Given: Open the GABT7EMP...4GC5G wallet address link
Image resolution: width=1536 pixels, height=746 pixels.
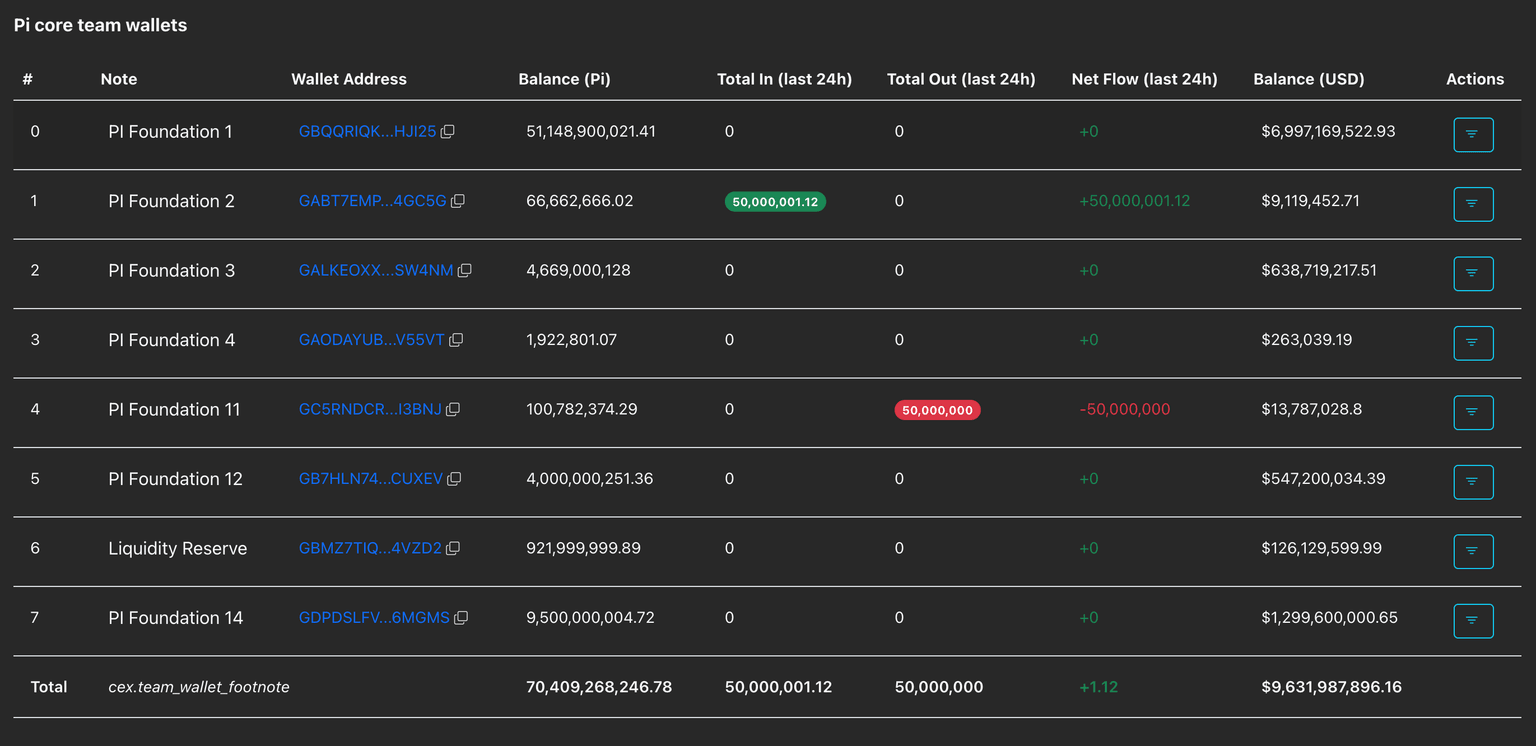Looking at the screenshot, I should point(372,201).
